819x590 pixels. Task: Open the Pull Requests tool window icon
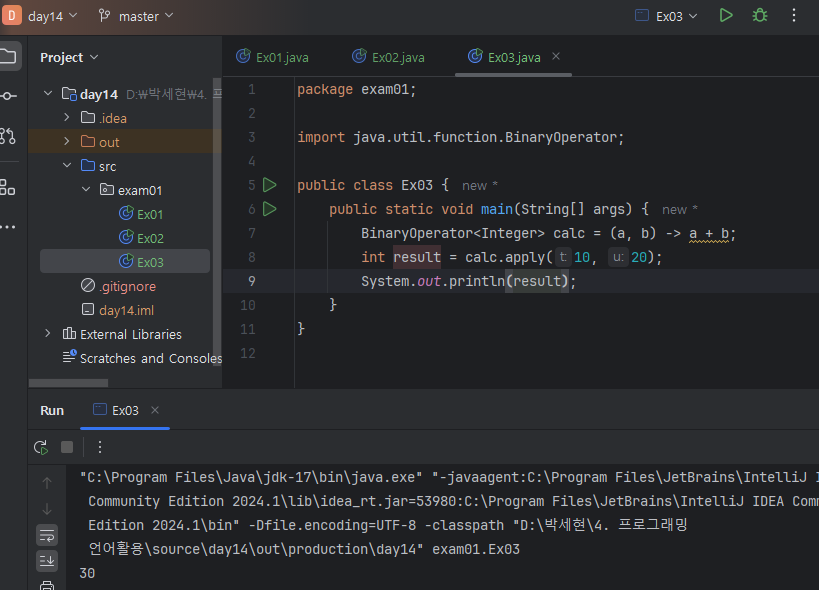(8, 136)
